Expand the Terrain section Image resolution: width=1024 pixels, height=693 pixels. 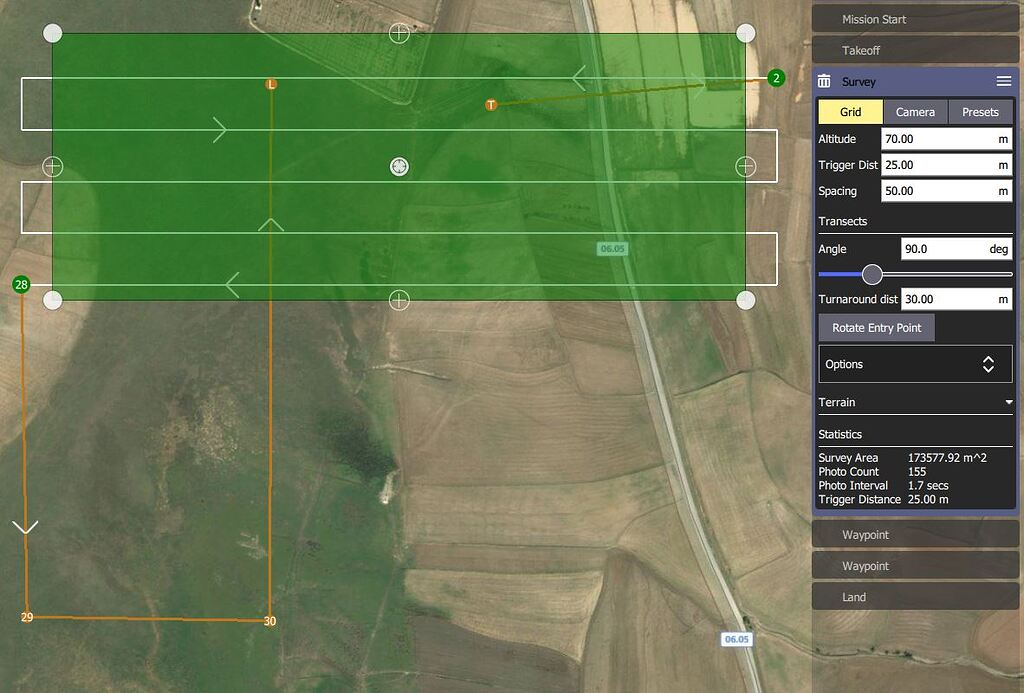914,402
